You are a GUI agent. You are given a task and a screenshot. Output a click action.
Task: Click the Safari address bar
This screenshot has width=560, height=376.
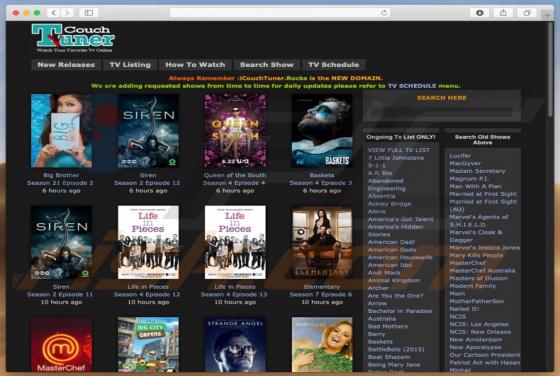click(x=280, y=13)
